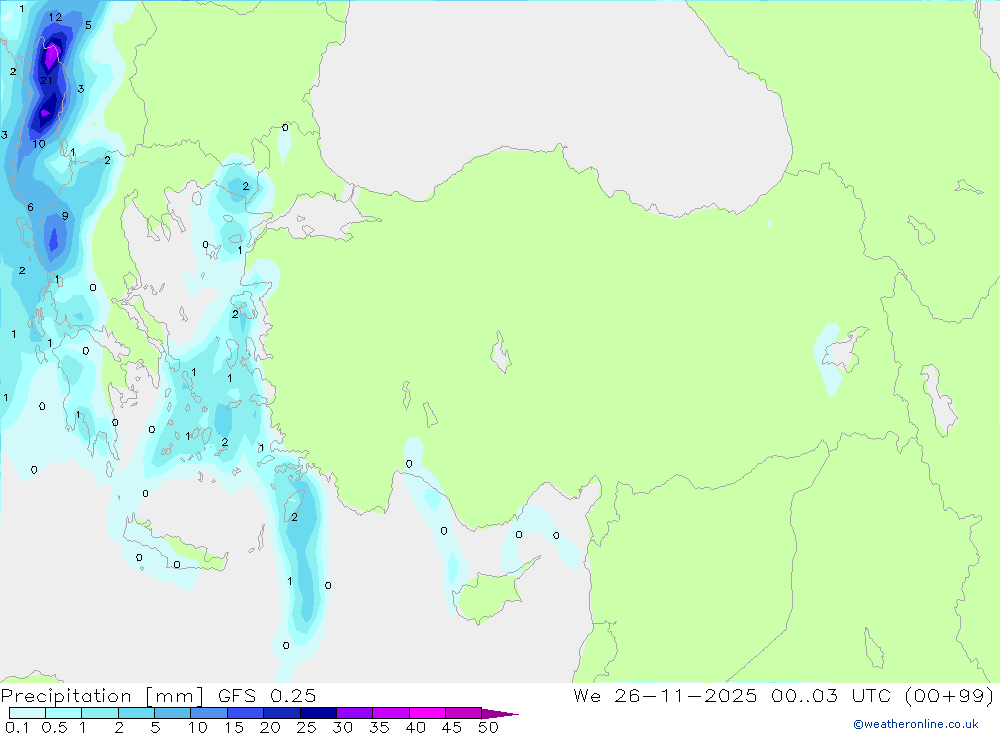Image resolution: width=1000 pixels, height=733 pixels.
Task: Click the over-50 arrow tip of legend
Action: tap(500, 714)
